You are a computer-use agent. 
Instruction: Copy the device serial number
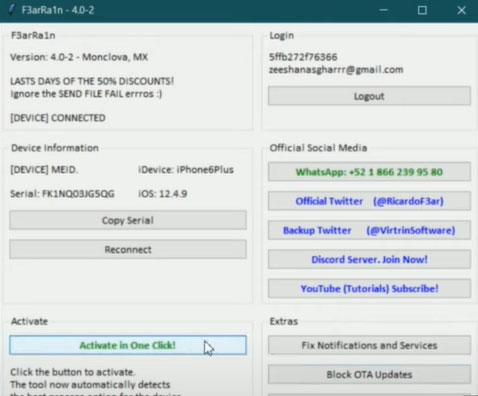128,220
